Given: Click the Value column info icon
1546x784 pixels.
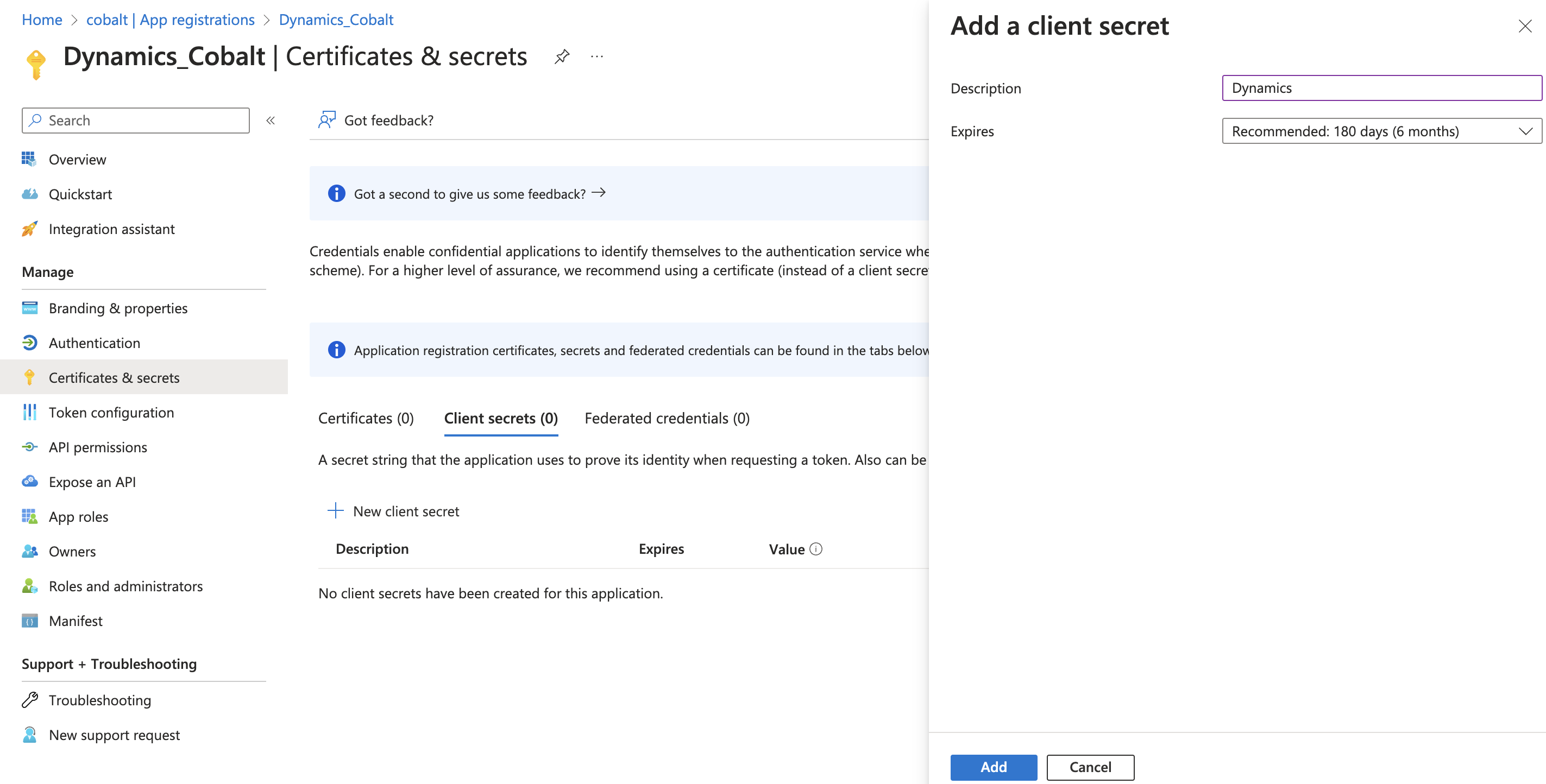Looking at the screenshot, I should tap(816, 549).
